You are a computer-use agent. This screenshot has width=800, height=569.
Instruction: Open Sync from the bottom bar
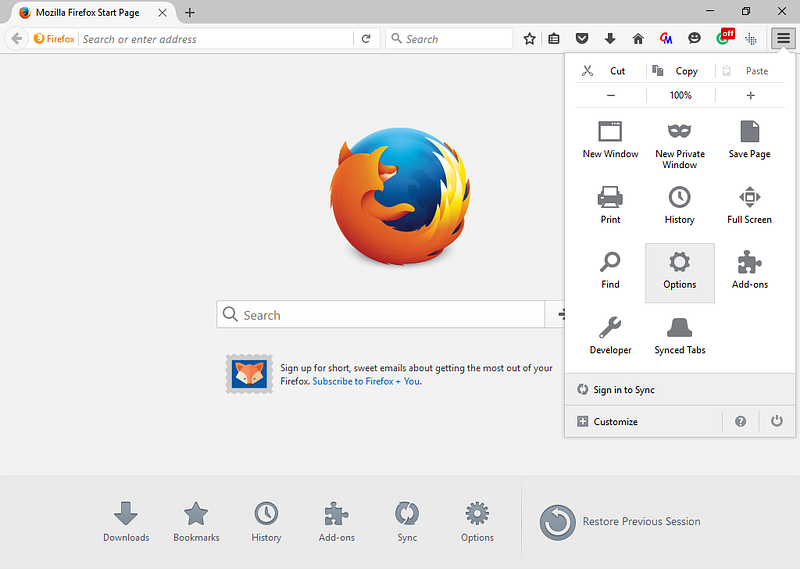point(407,521)
